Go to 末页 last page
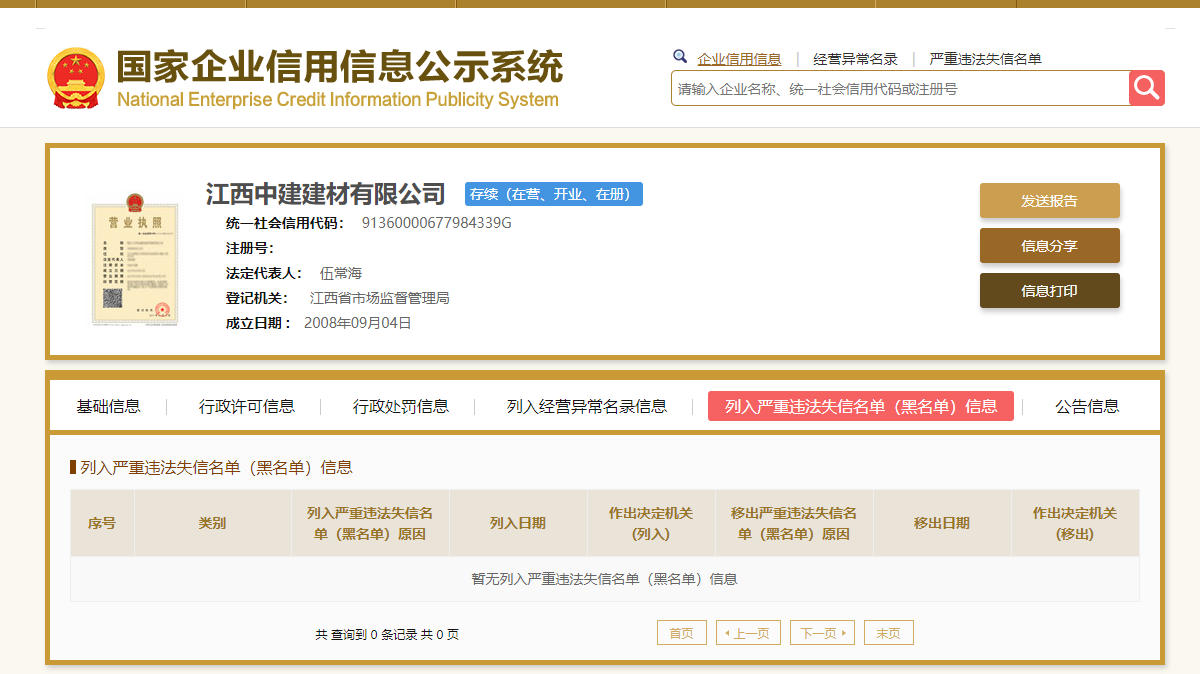The height and width of the screenshot is (674, 1200). (889, 633)
